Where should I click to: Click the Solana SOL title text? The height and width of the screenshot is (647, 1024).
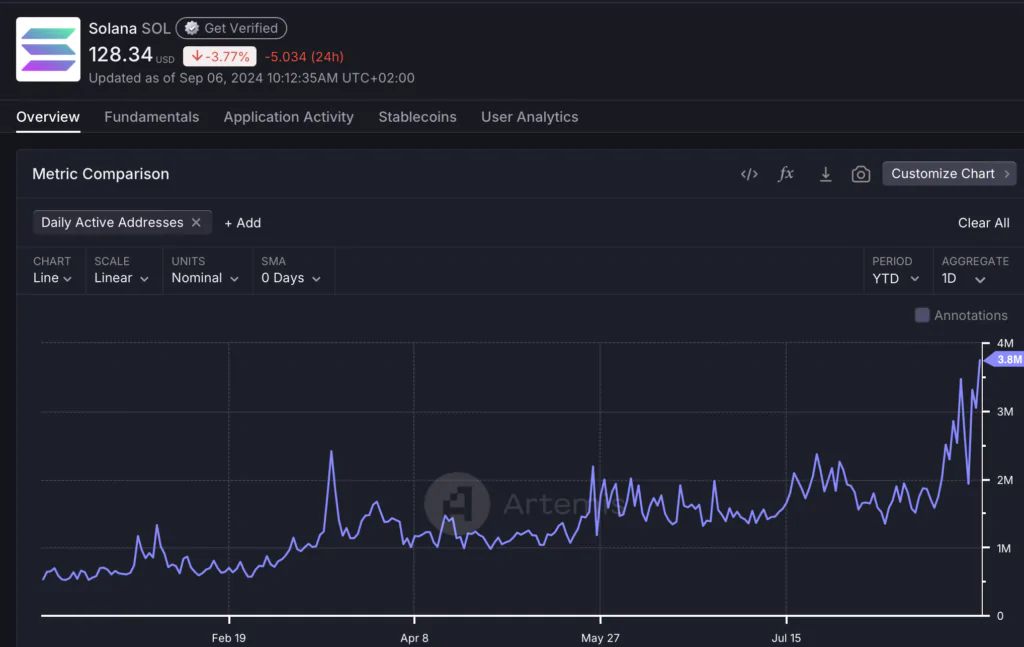[x=129, y=29]
